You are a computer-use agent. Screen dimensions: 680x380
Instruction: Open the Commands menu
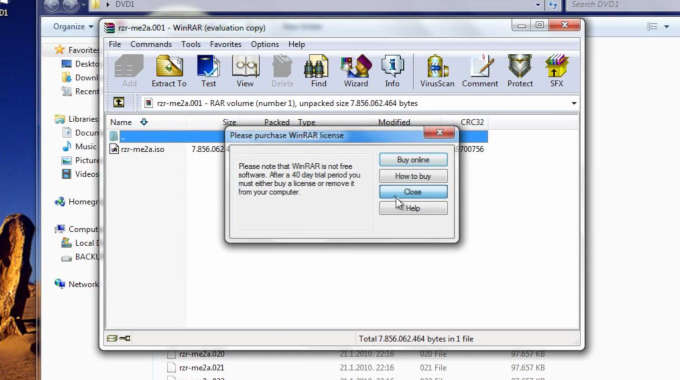[151, 44]
